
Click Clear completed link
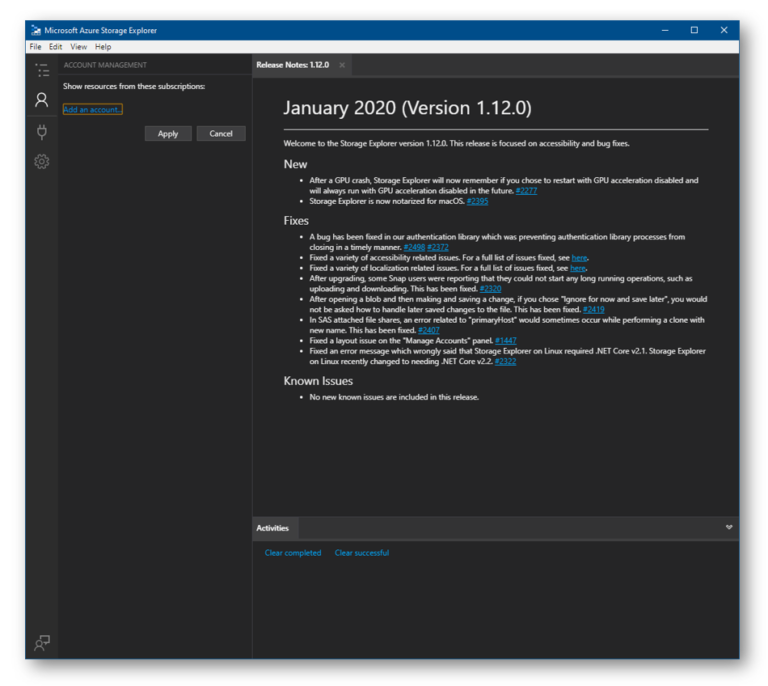[293, 553]
